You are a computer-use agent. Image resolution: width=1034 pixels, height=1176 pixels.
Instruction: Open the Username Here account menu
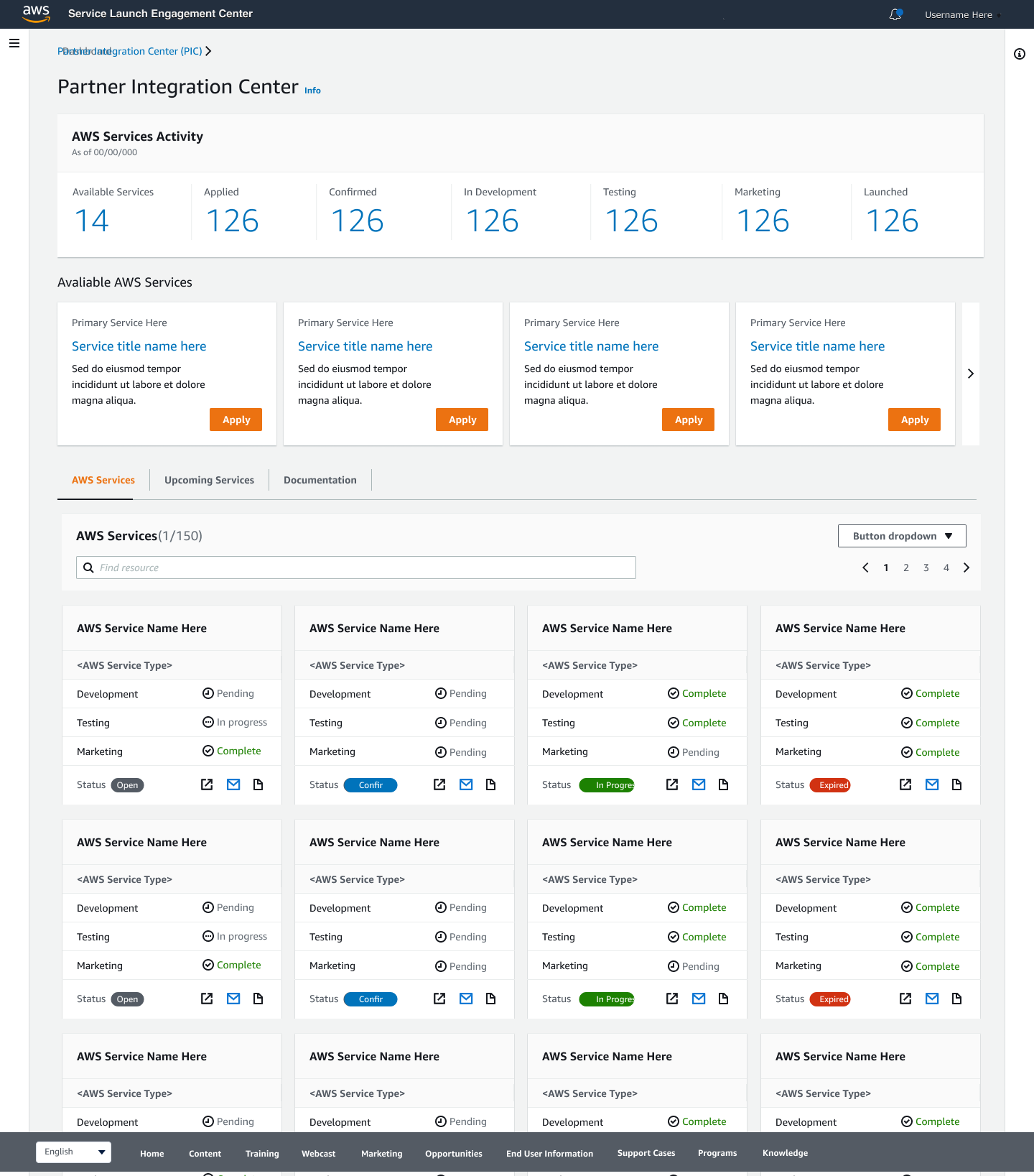pos(962,14)
